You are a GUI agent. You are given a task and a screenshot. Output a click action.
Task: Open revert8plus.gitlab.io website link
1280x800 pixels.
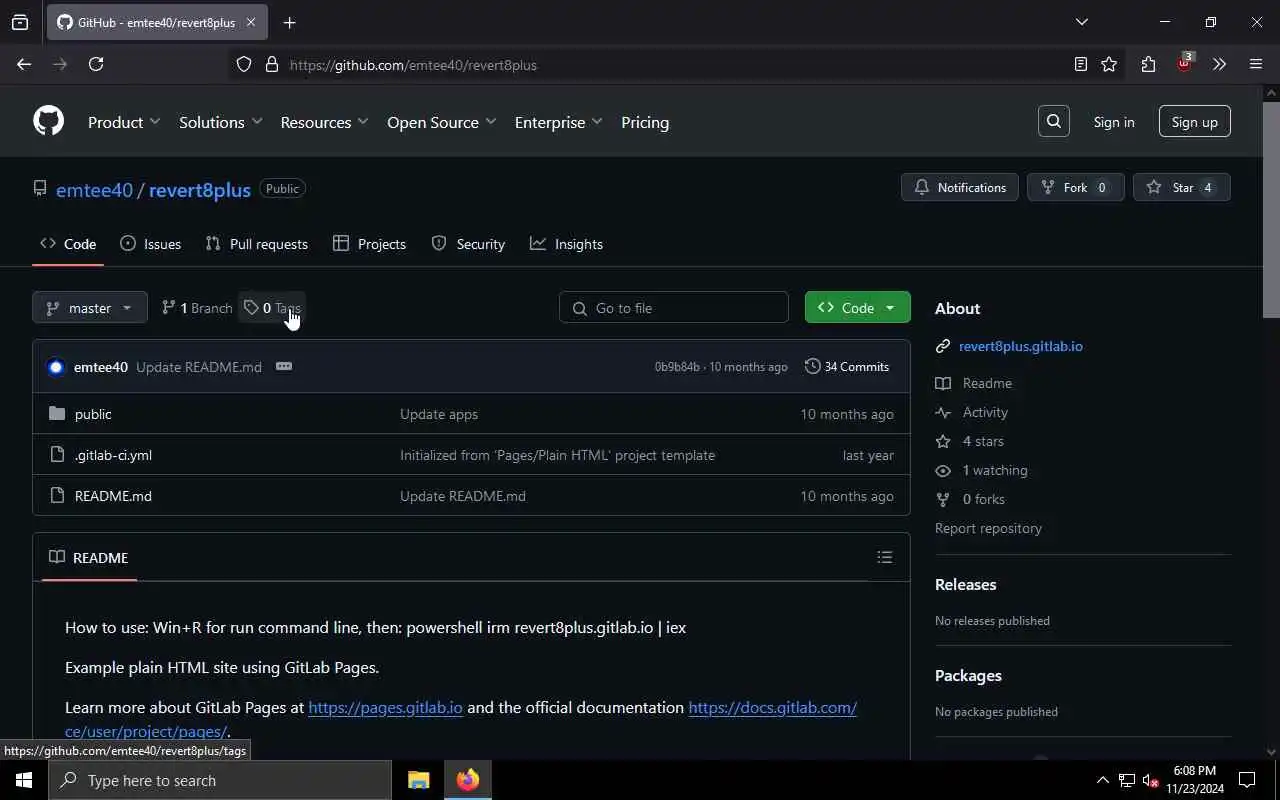(1020, 346)
